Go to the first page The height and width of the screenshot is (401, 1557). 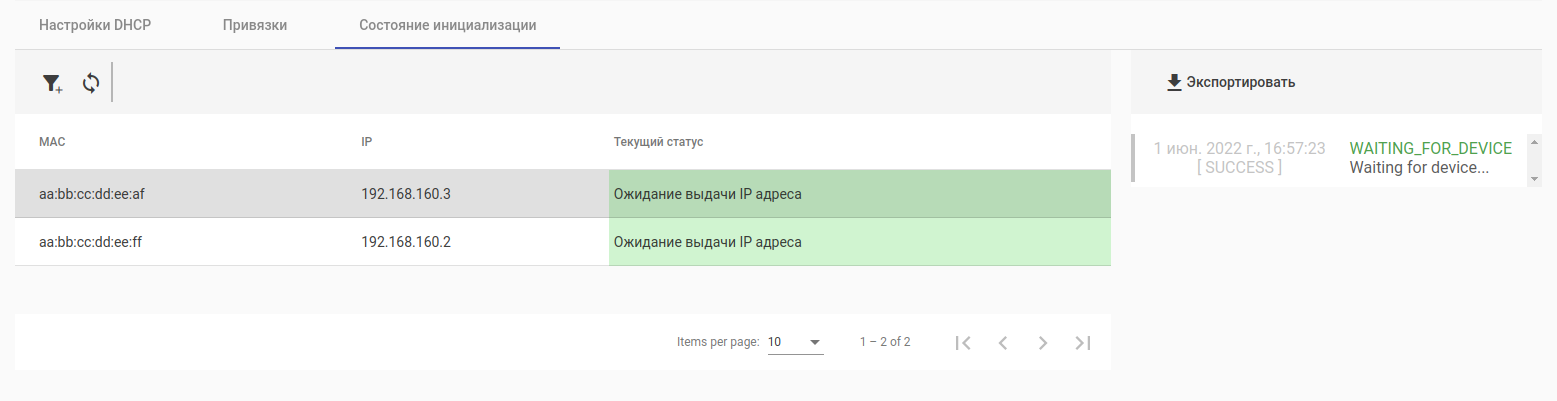963,342
